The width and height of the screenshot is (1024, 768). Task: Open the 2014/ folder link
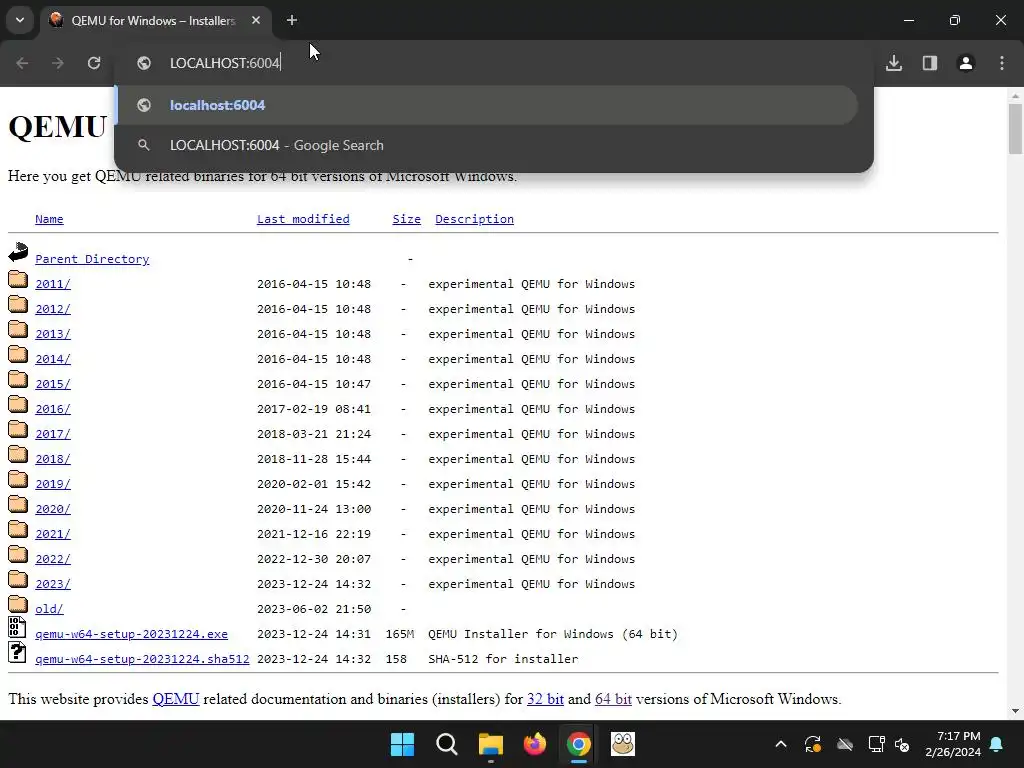pyautogui.click(x=53, y=359)
